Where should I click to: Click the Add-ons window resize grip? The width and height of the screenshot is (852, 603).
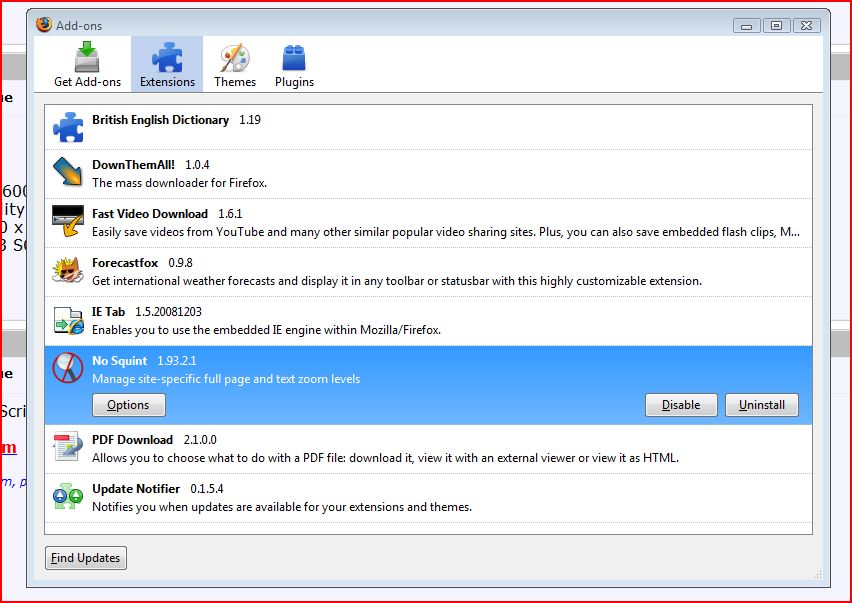tap(818, 575)
